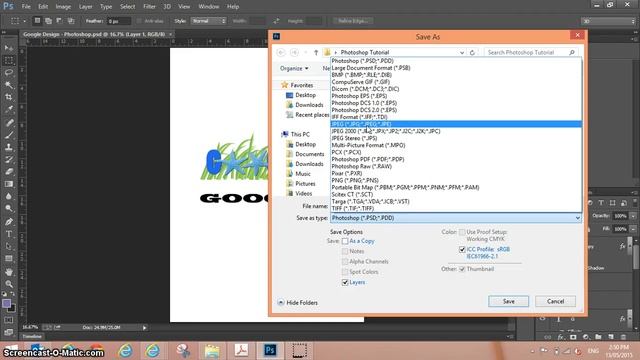
Task: Select the Rectangle shape tool
Action: (x=9, y=258)
